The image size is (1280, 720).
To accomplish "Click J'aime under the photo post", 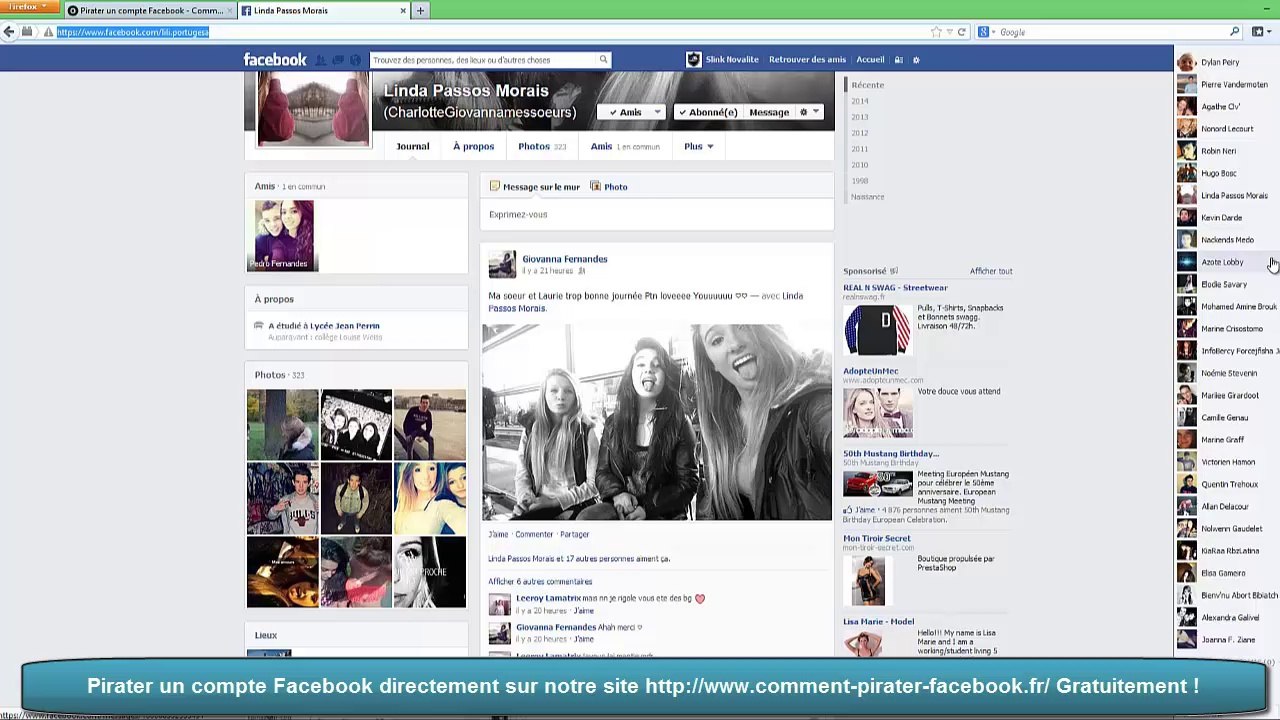I will click(x=498, y=534).
